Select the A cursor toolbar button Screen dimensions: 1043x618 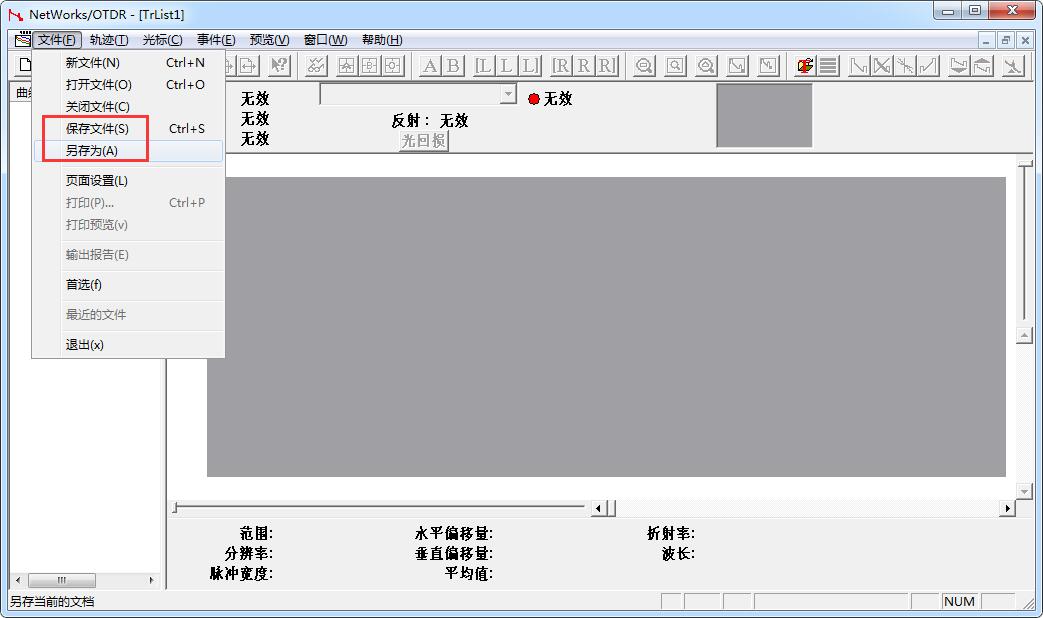click(430, 66)
